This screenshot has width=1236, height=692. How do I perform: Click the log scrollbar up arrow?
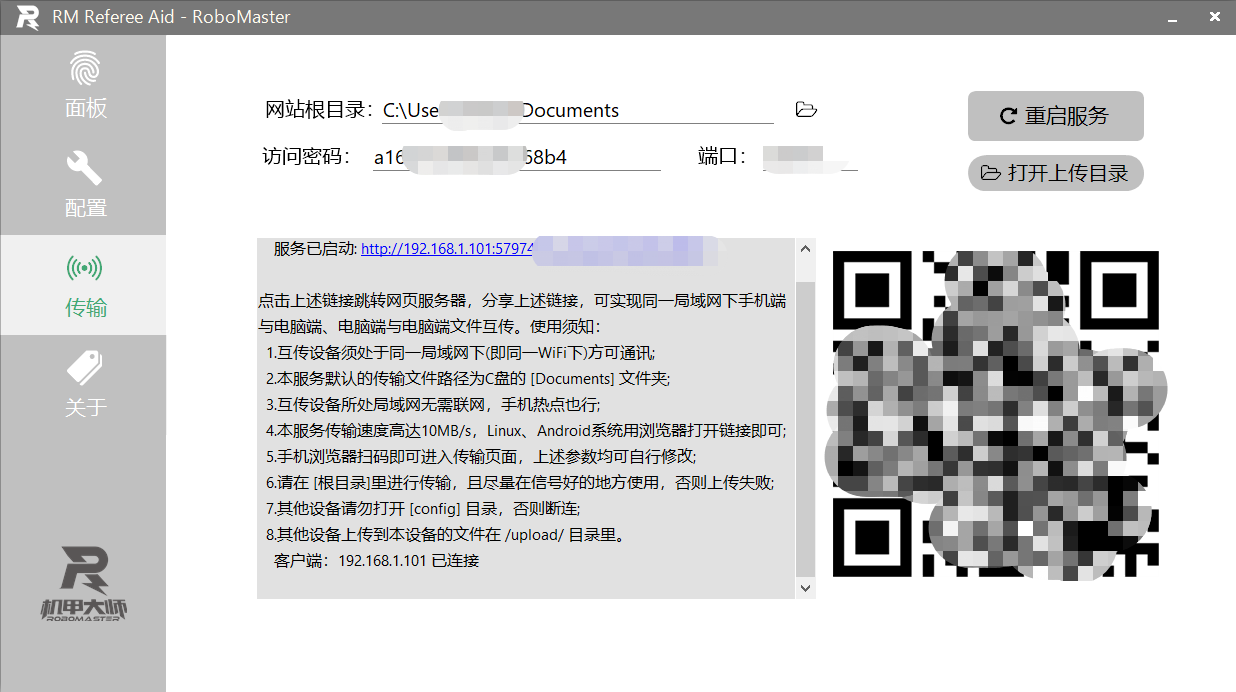pos(805,249)
